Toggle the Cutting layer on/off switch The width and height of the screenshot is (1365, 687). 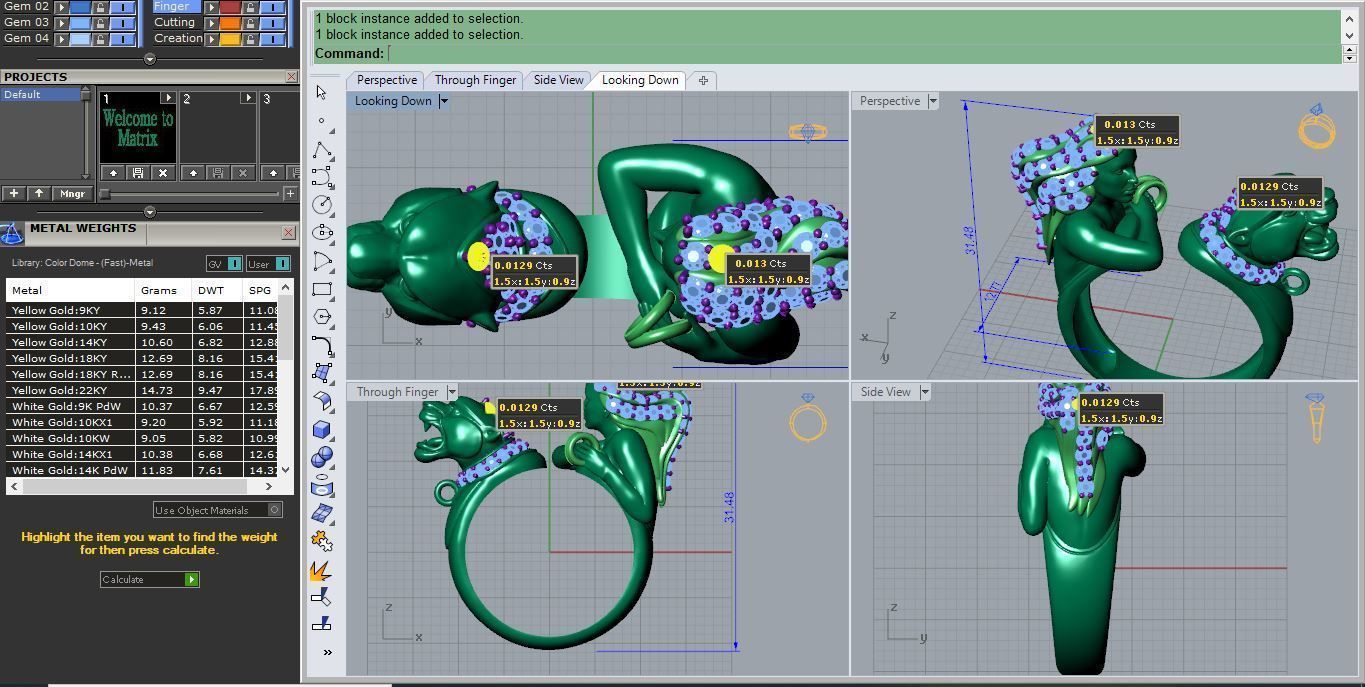click(x=272, y=22)
